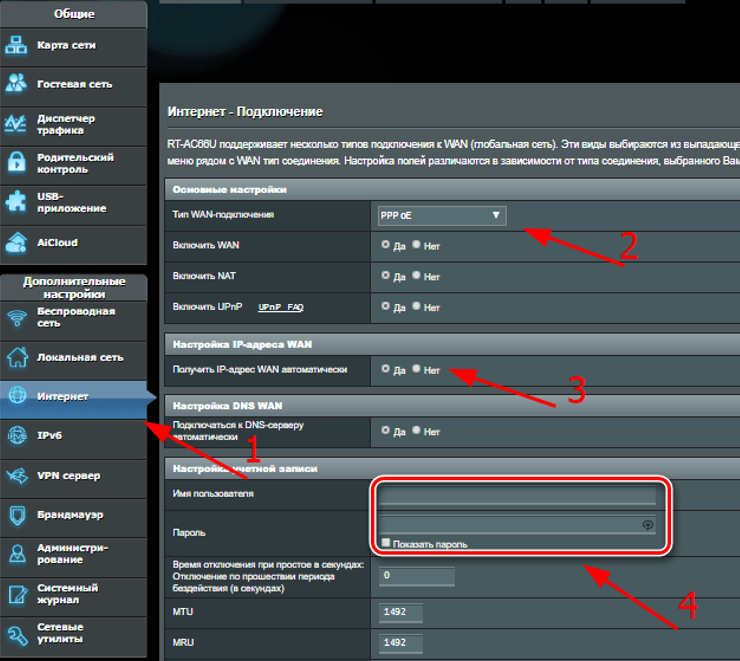740x661 pixels.
Task: Open IPv6 settings page
Action: pos(73,439)
